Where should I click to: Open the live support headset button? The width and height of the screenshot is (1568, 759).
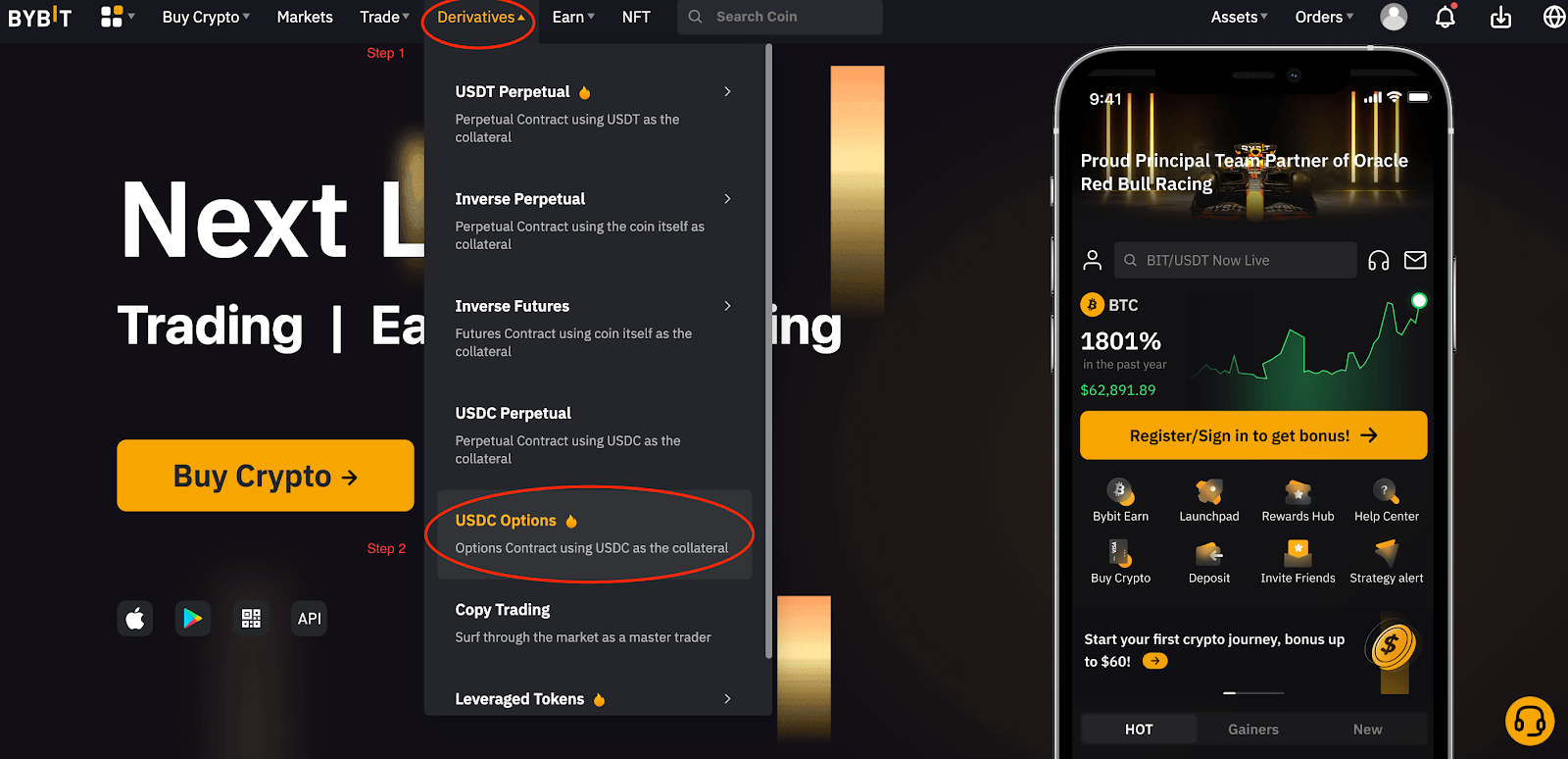pos(1530,722)
